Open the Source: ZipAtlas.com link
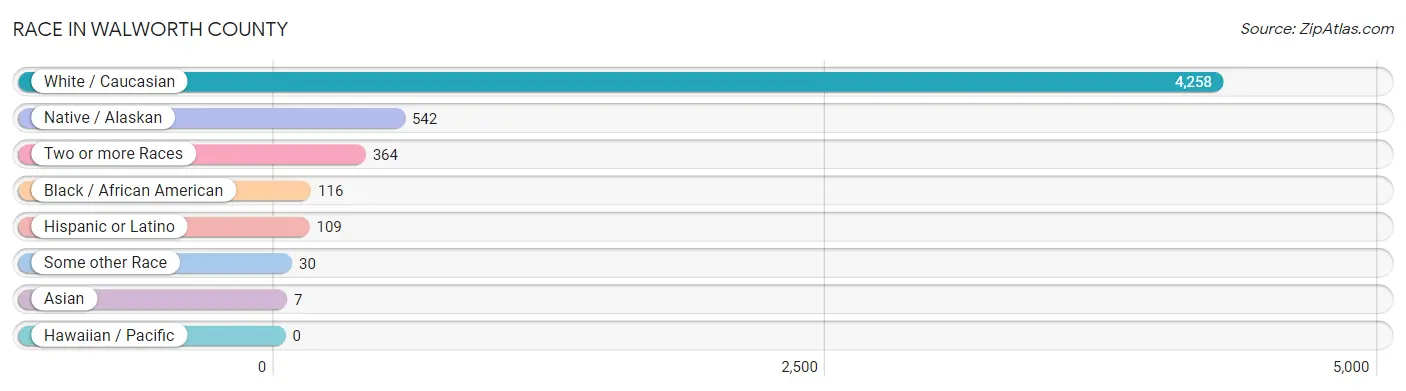Viewport: 1406px width, 391px height. click(1317, 29)
